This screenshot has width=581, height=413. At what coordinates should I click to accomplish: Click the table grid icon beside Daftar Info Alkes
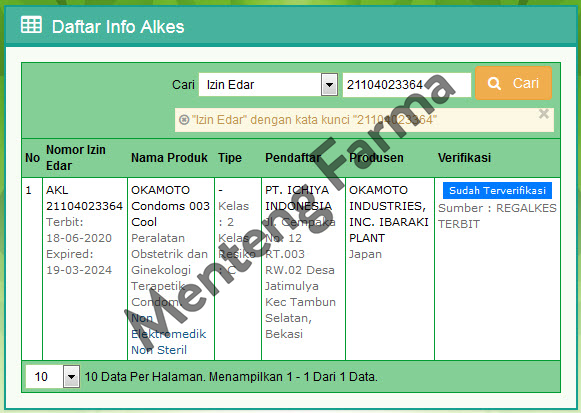pos(31,25)
